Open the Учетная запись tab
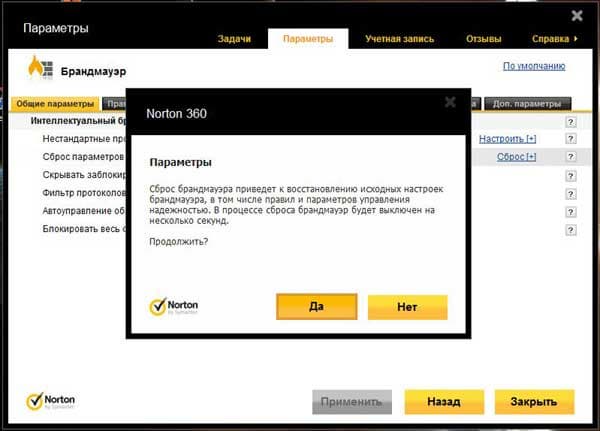Image resolution: width=600 pixels, height=431 pixels. [399, 39]
